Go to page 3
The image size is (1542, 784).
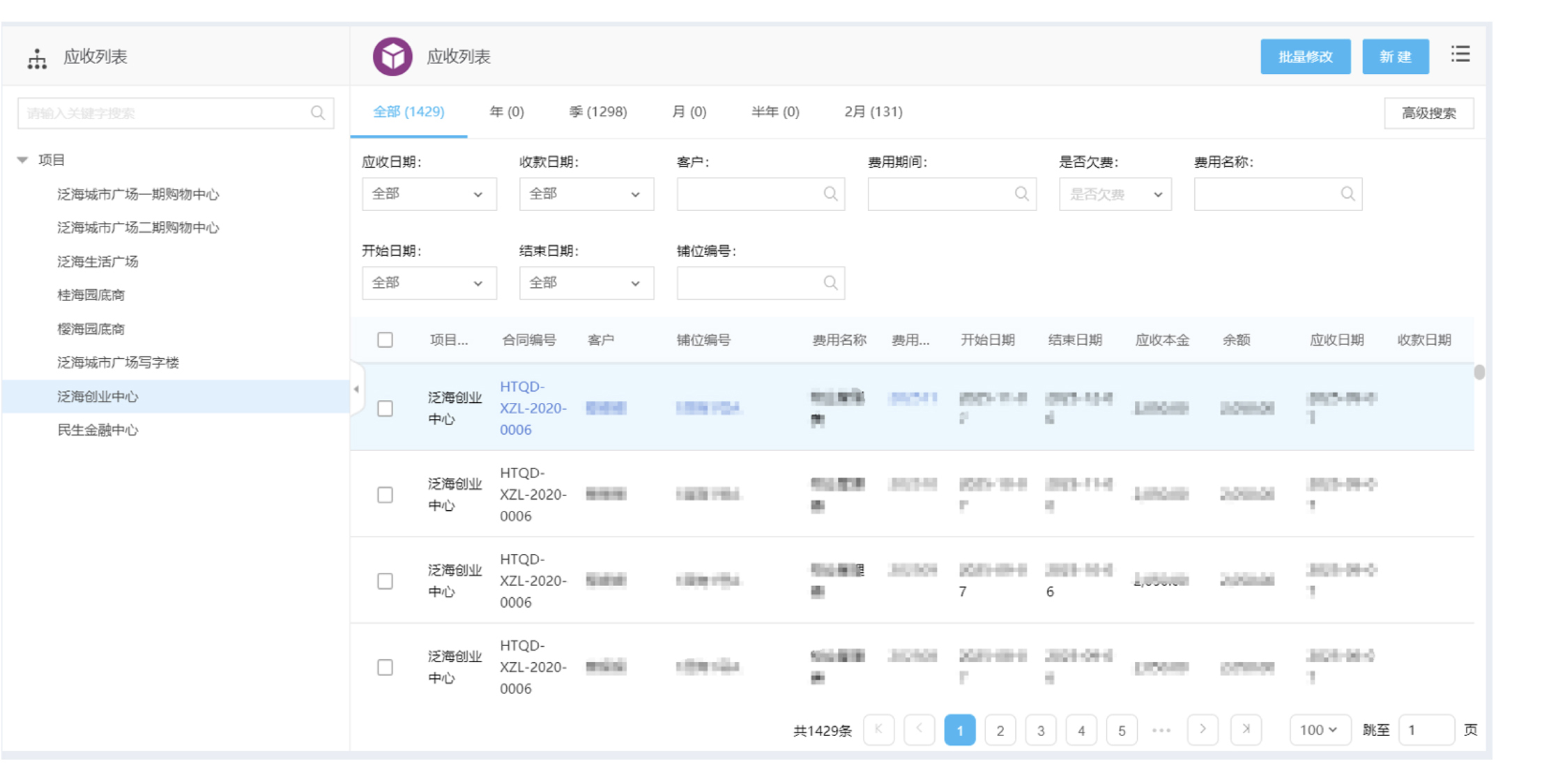click(1040, 730)
